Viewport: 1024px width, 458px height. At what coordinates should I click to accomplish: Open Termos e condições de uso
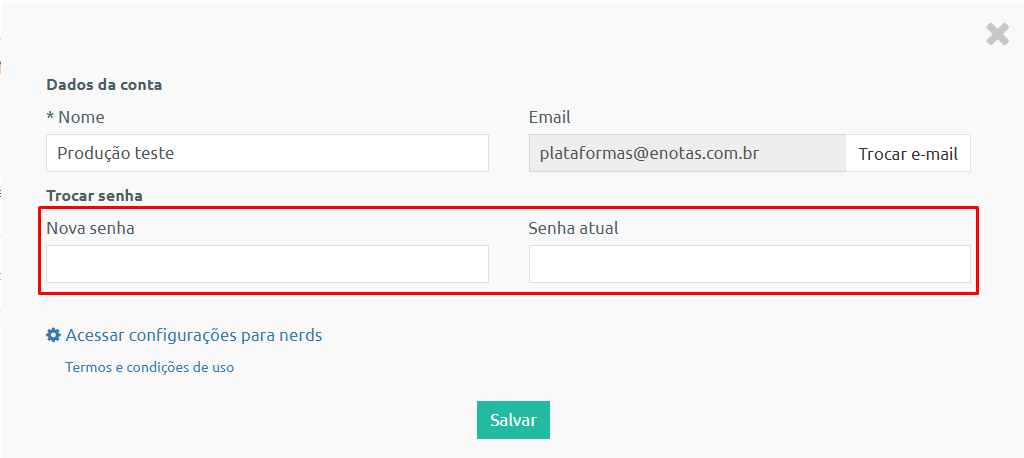pyautogui.click(x=150, y=367)
